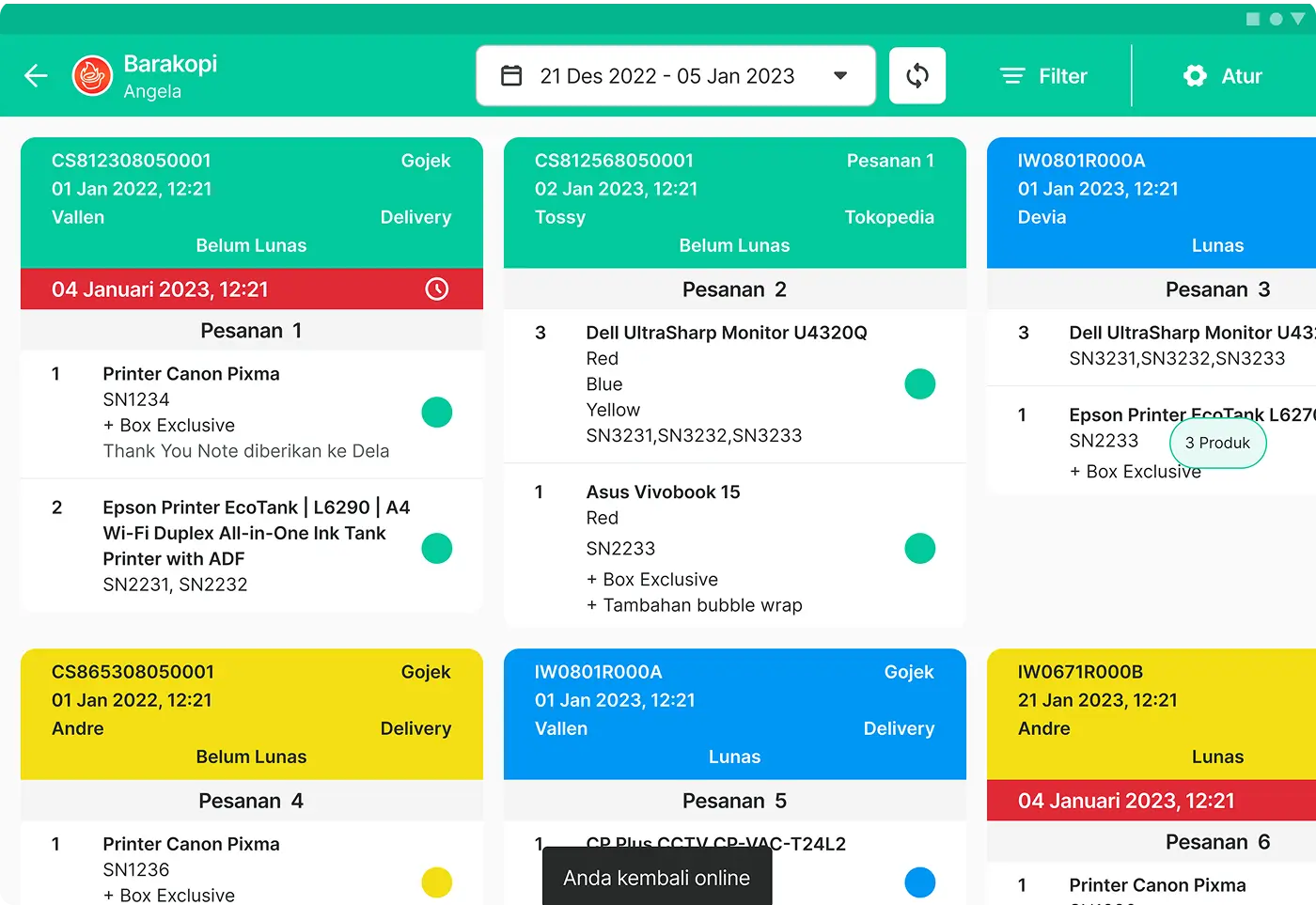Click clock icon on red deadline bar
This screenshot has height=905, width=1316.
[x=436, y=289]
